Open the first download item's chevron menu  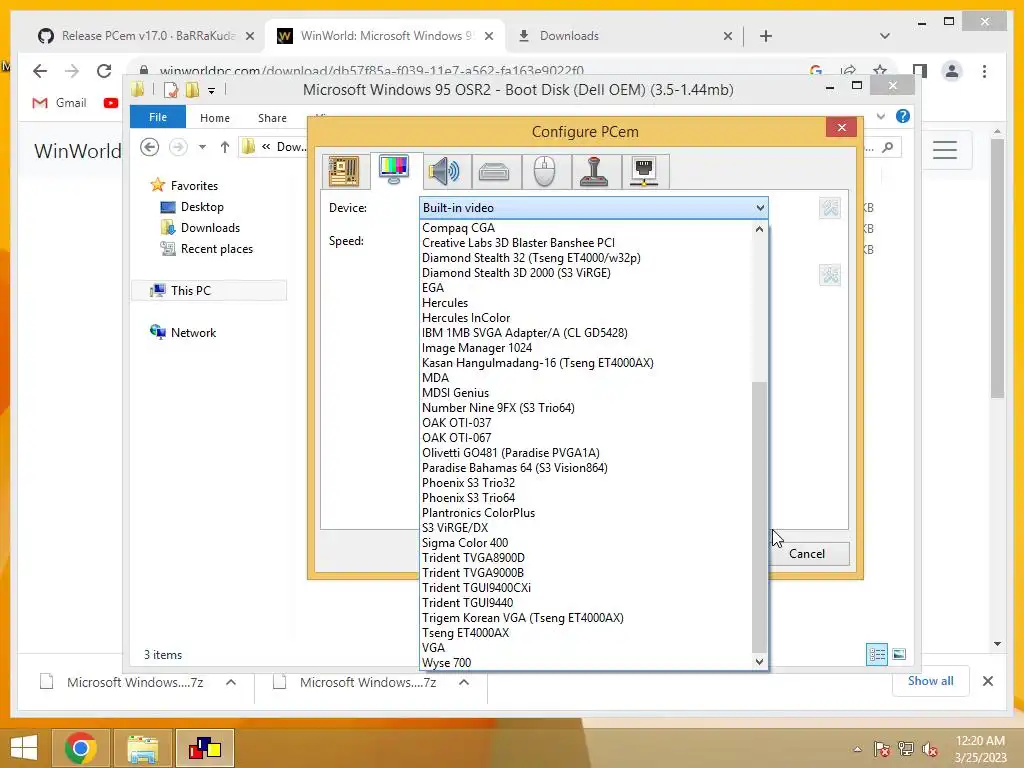231,682
